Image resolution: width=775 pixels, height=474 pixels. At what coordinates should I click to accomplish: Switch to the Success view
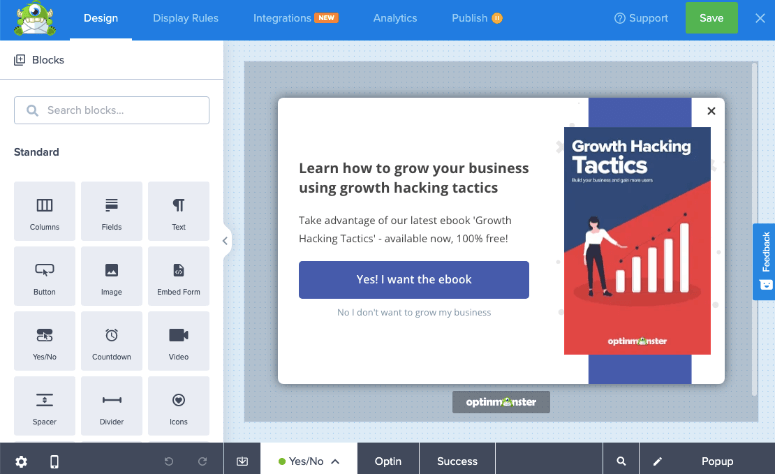(x=457, y=461)
